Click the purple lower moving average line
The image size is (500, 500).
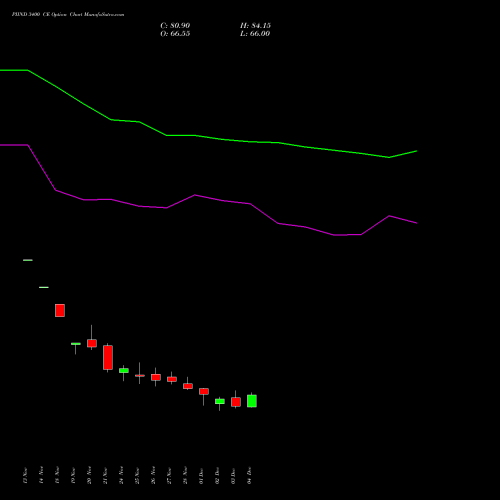pos(208,198)
